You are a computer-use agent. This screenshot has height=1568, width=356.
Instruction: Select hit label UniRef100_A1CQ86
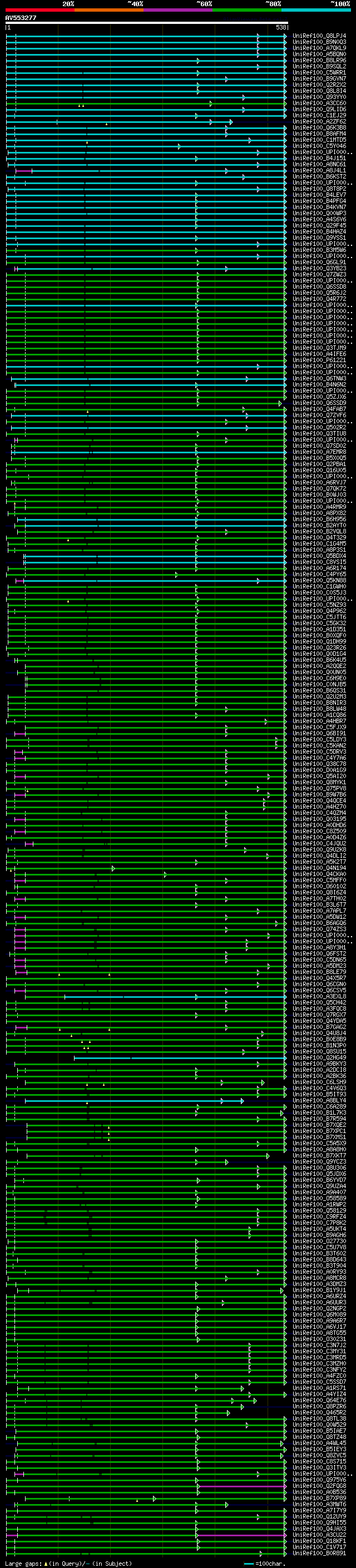(319, 715)
